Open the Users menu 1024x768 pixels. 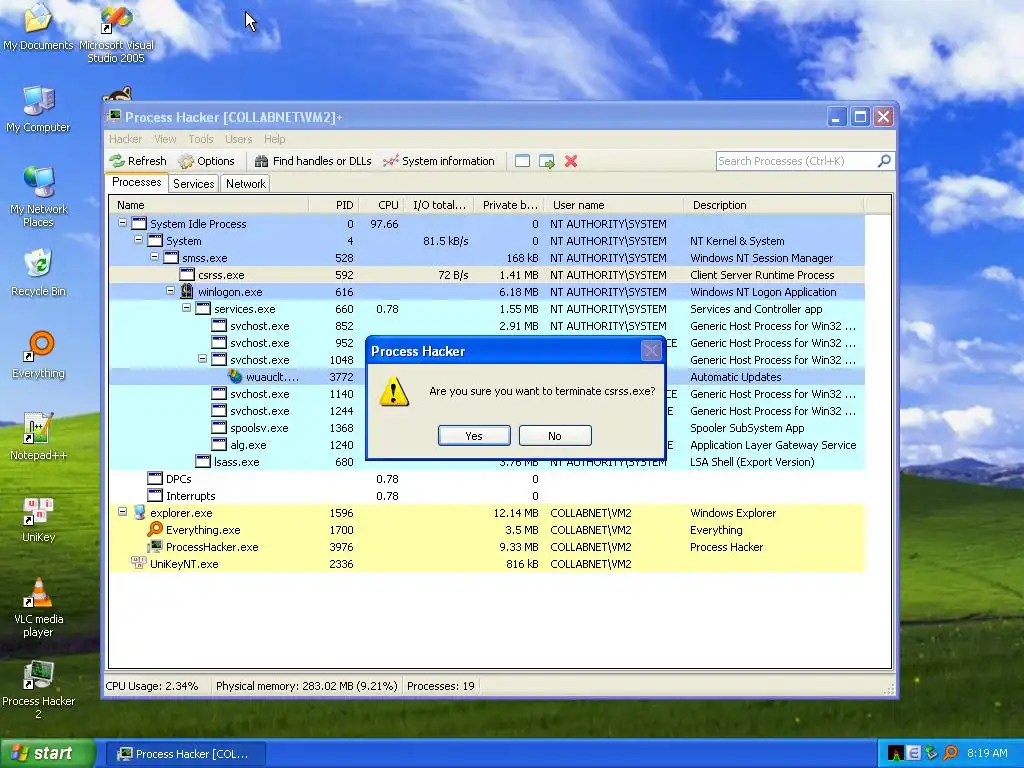(238, 139)
